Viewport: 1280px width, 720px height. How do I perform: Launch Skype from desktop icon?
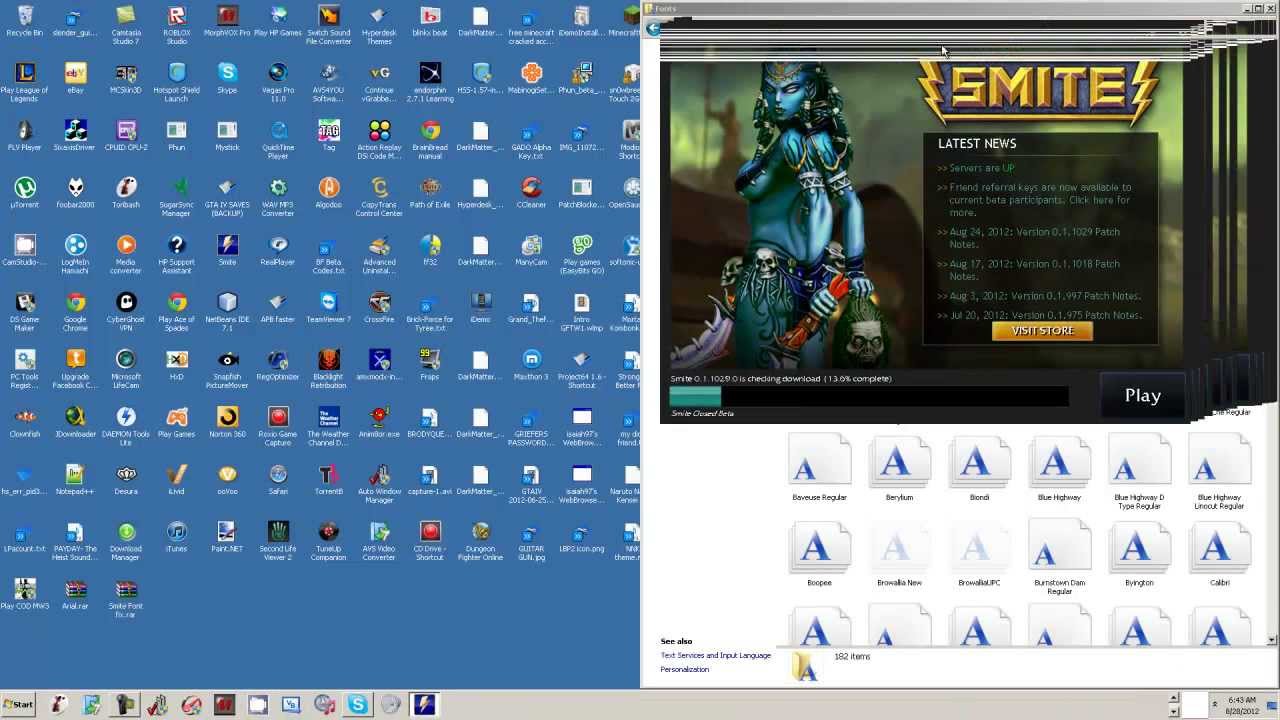click(x=227, y=79)
